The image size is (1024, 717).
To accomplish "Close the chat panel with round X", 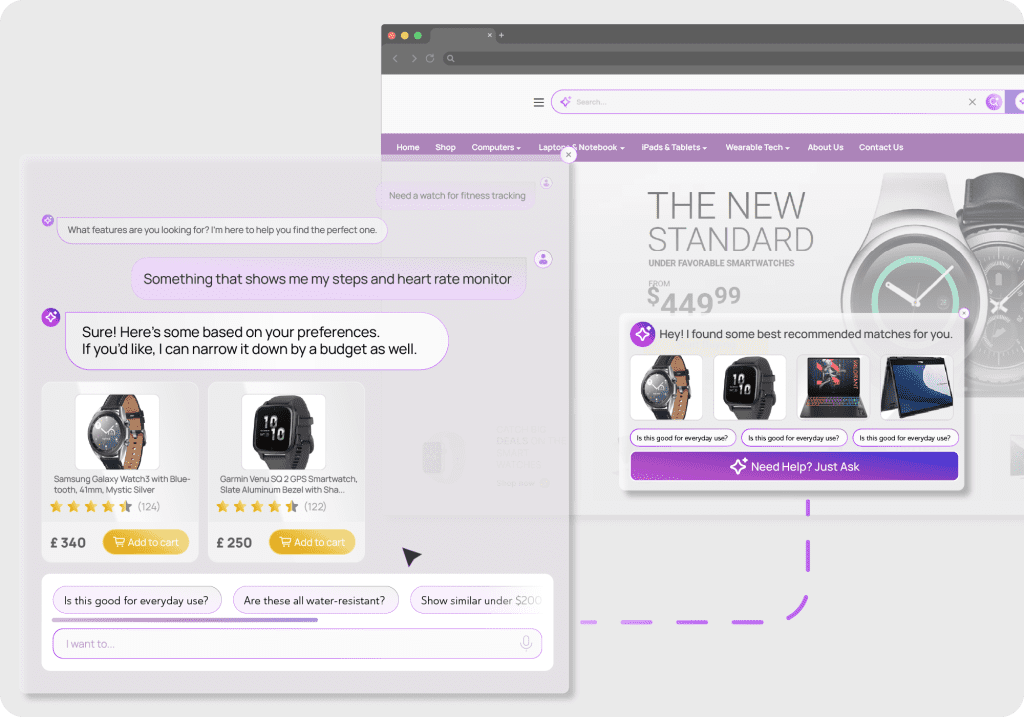I will tap(569, 155).
